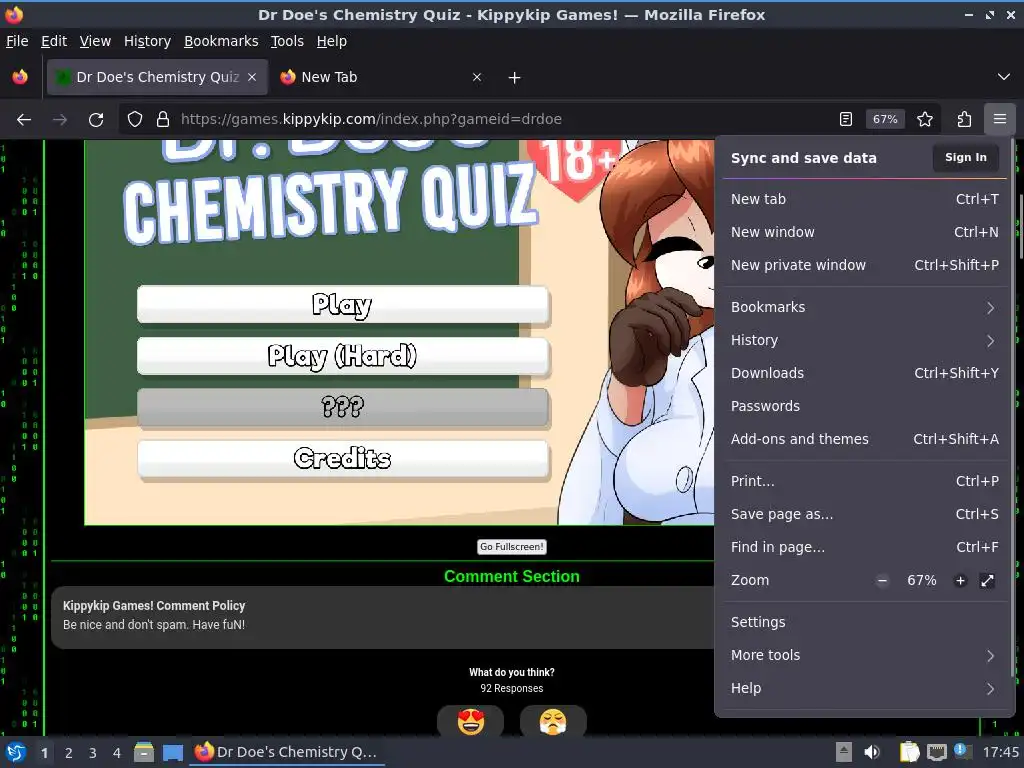Open a New private window

[863, 265]
